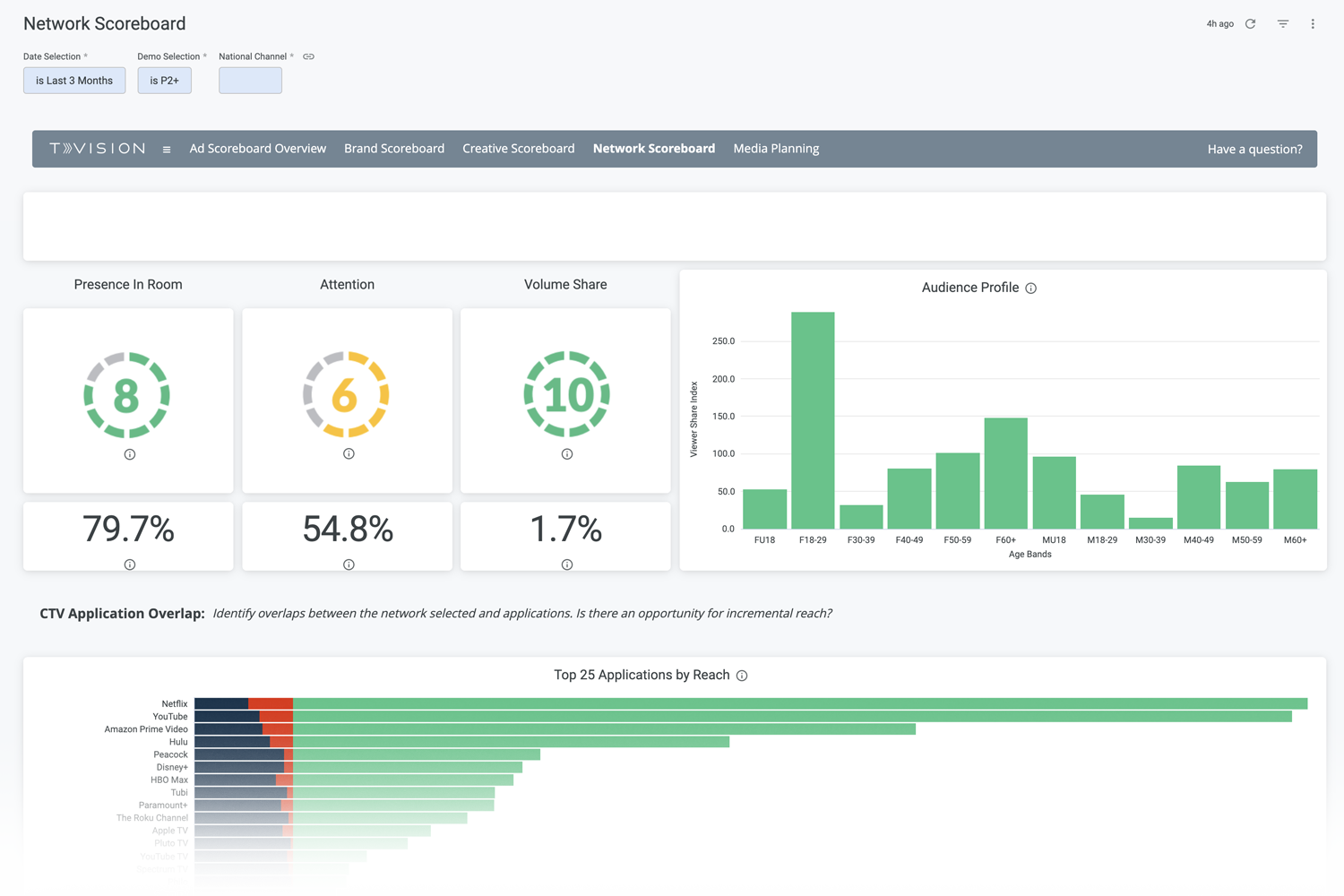Image resolution: width=1344 pixels, height=896 pixels.
Task: Click the info icon below the 79.7% value
Action: click(129, 564)
